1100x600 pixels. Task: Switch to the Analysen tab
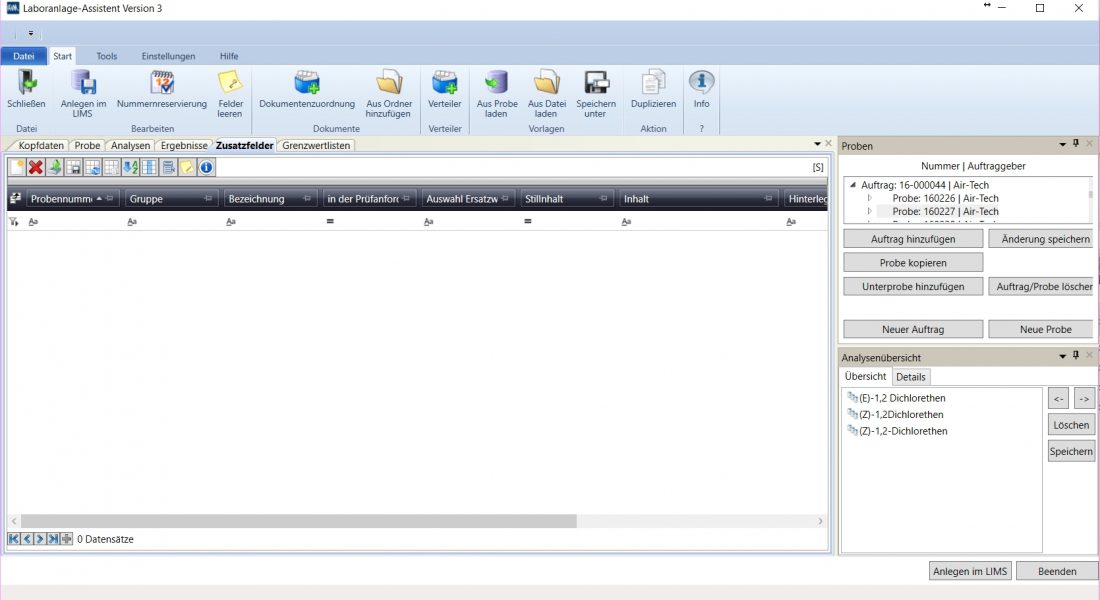130,145
